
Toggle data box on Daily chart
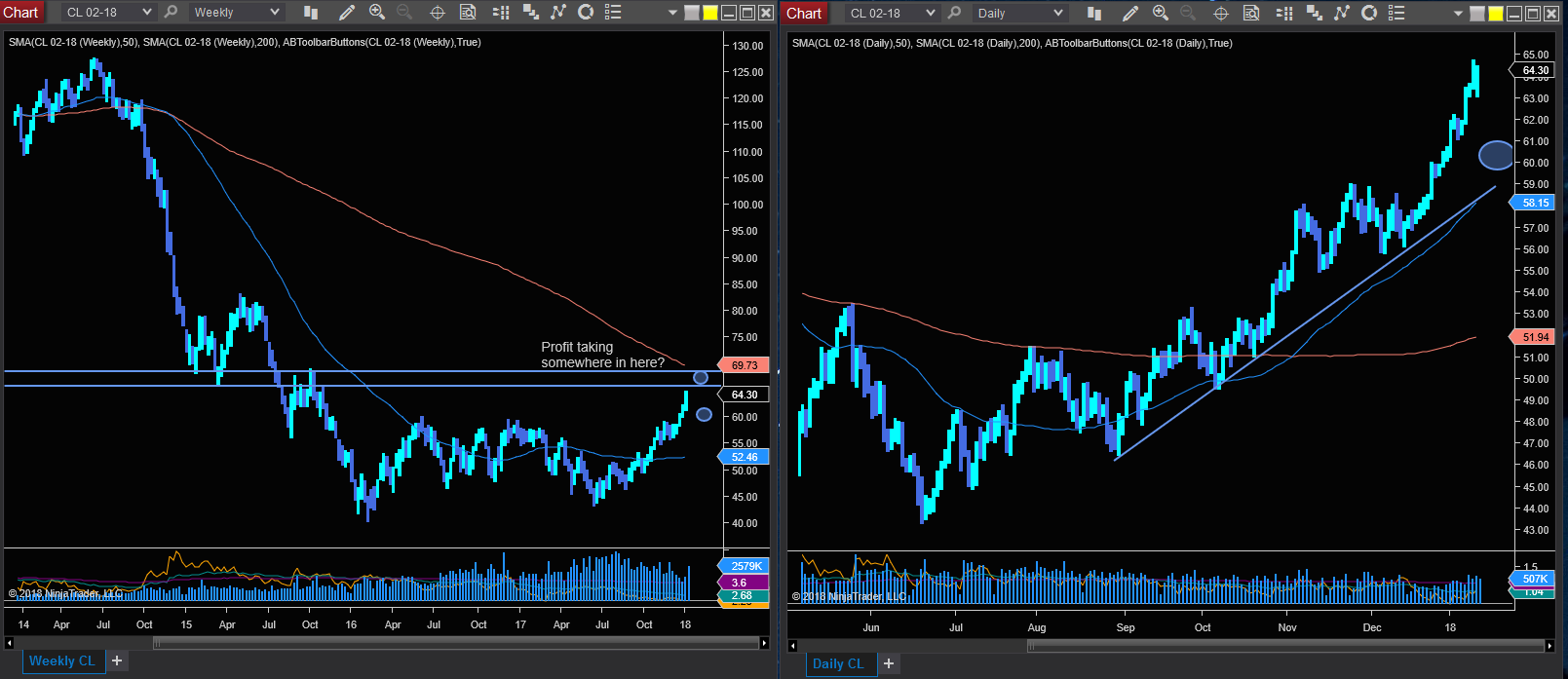click(1252, 13)
